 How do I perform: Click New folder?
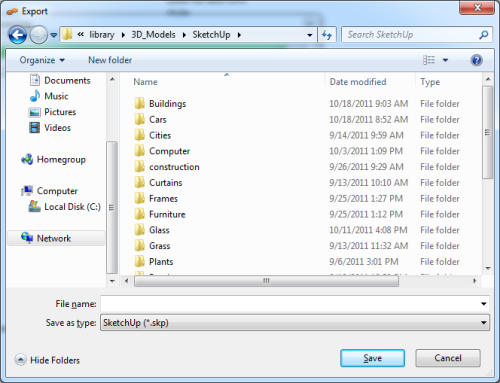pos(110,60)
